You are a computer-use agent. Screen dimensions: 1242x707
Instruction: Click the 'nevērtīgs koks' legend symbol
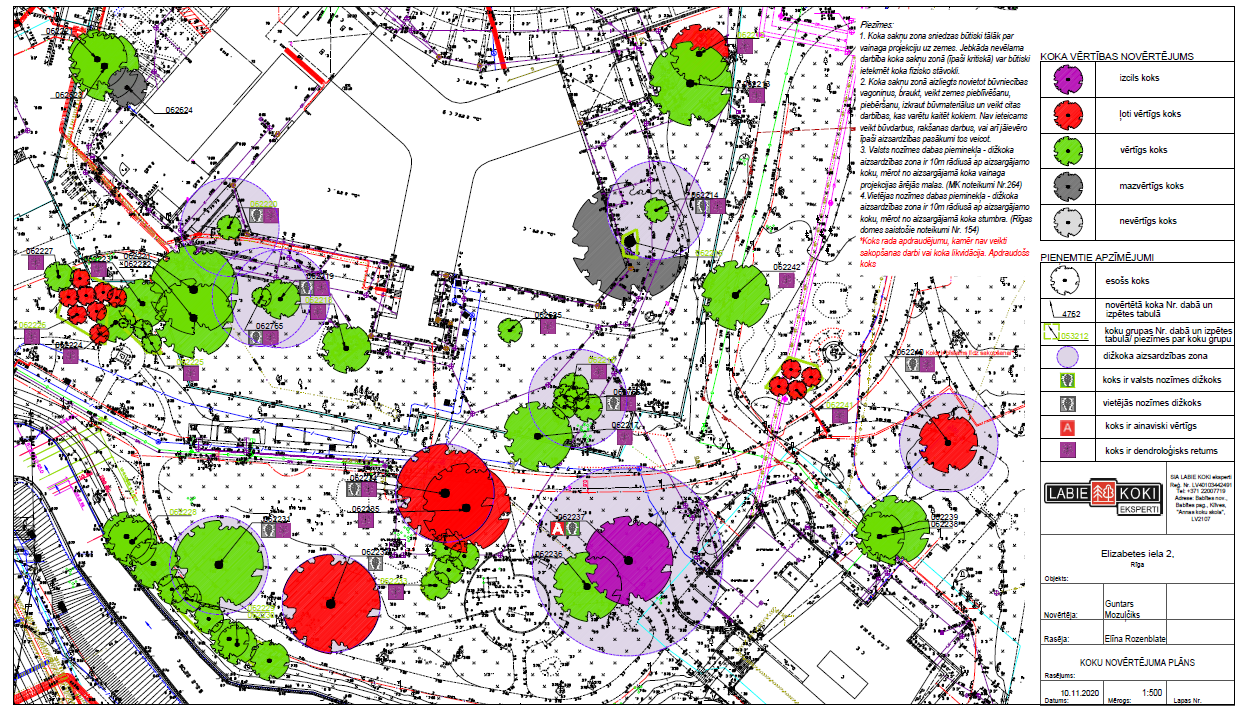[x=1068, y=221]
